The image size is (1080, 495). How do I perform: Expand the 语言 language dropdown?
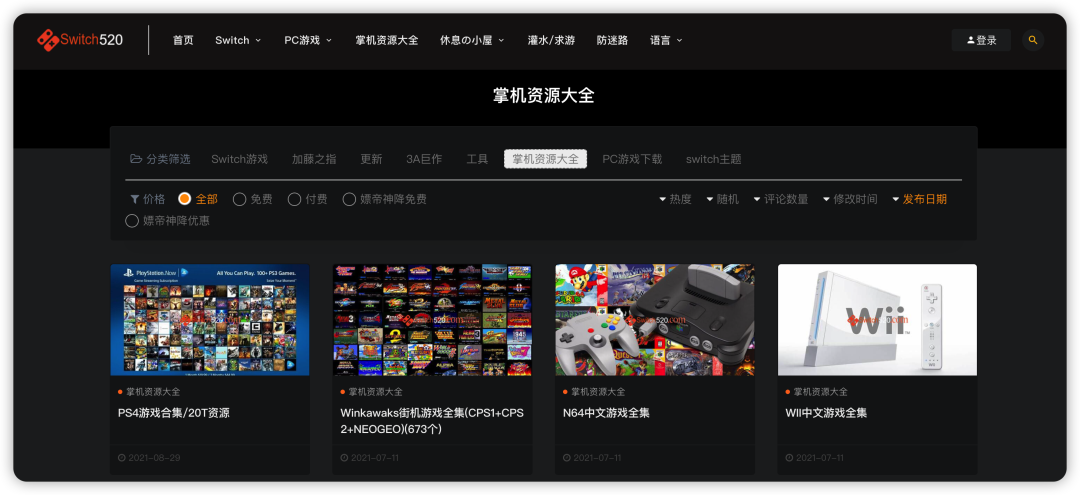[x=666, y=40]
